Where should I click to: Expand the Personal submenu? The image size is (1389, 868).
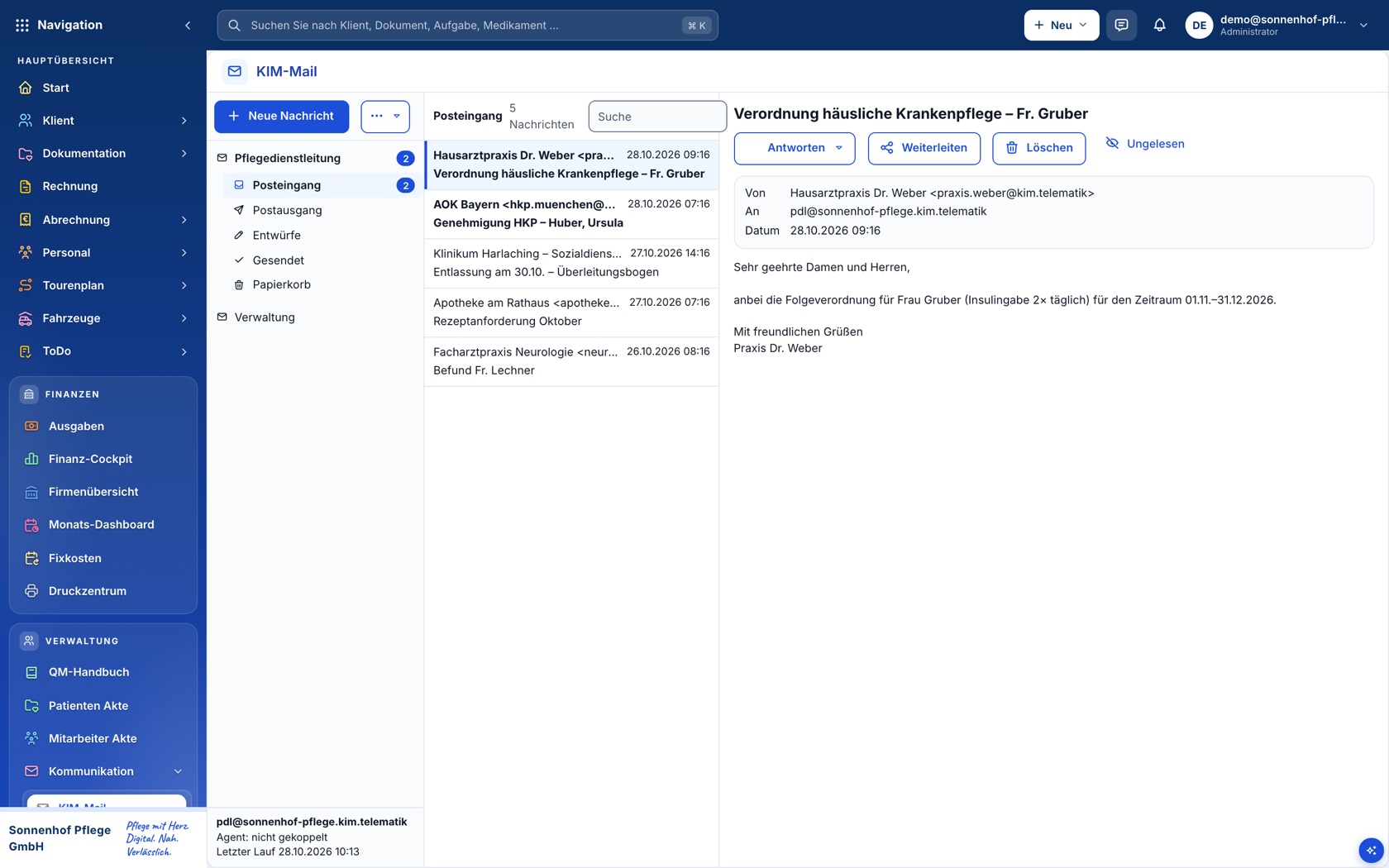[184, 253]
